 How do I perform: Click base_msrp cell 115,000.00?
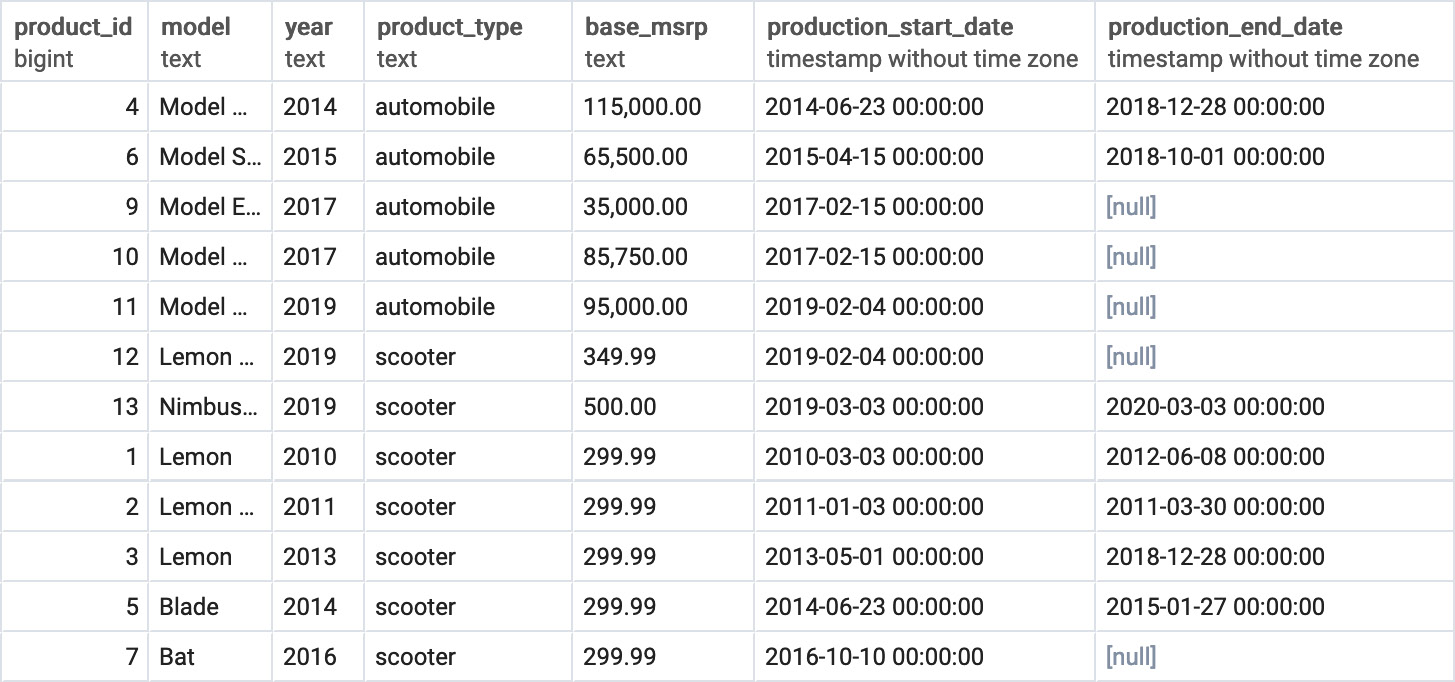(x=663, y=106)
